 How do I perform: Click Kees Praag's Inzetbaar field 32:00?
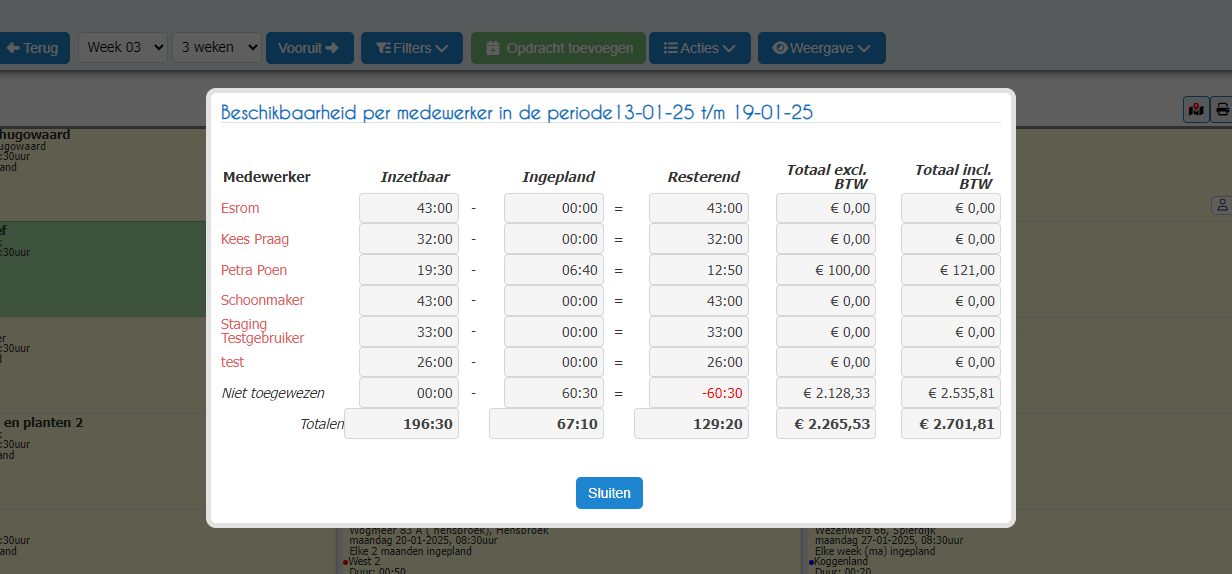[x=409, y=239]
